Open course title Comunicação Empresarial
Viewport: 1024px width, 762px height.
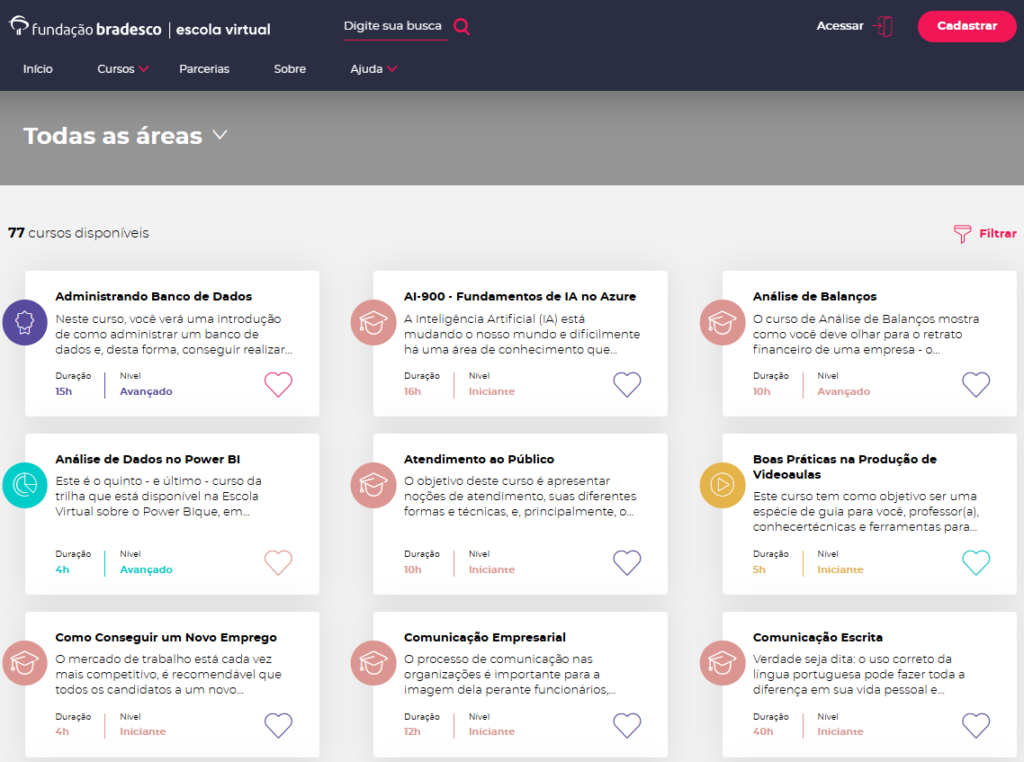pos(485,637)
